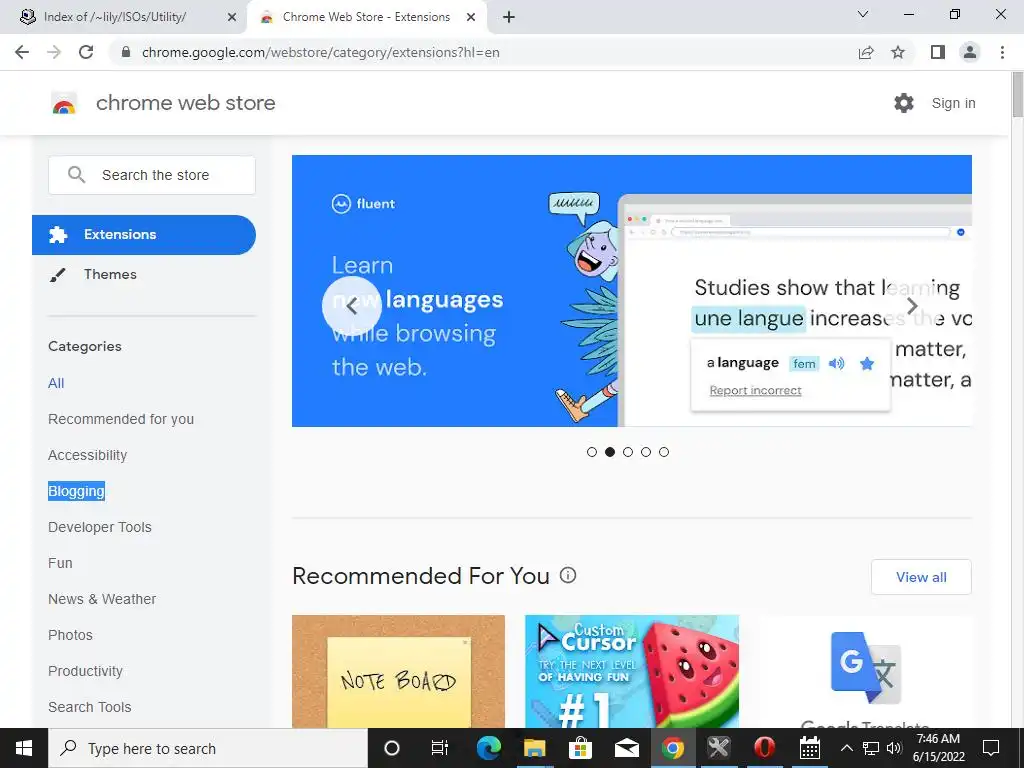Open Mail app from taskbar
1024x768 pixels.
coord(626,748)
